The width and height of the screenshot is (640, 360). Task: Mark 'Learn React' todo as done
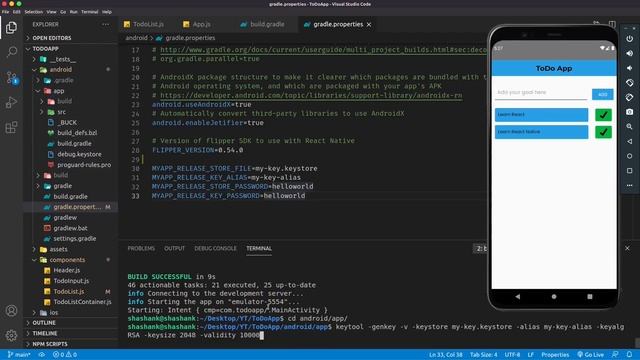pyautogui.click(x=603, y=115)
